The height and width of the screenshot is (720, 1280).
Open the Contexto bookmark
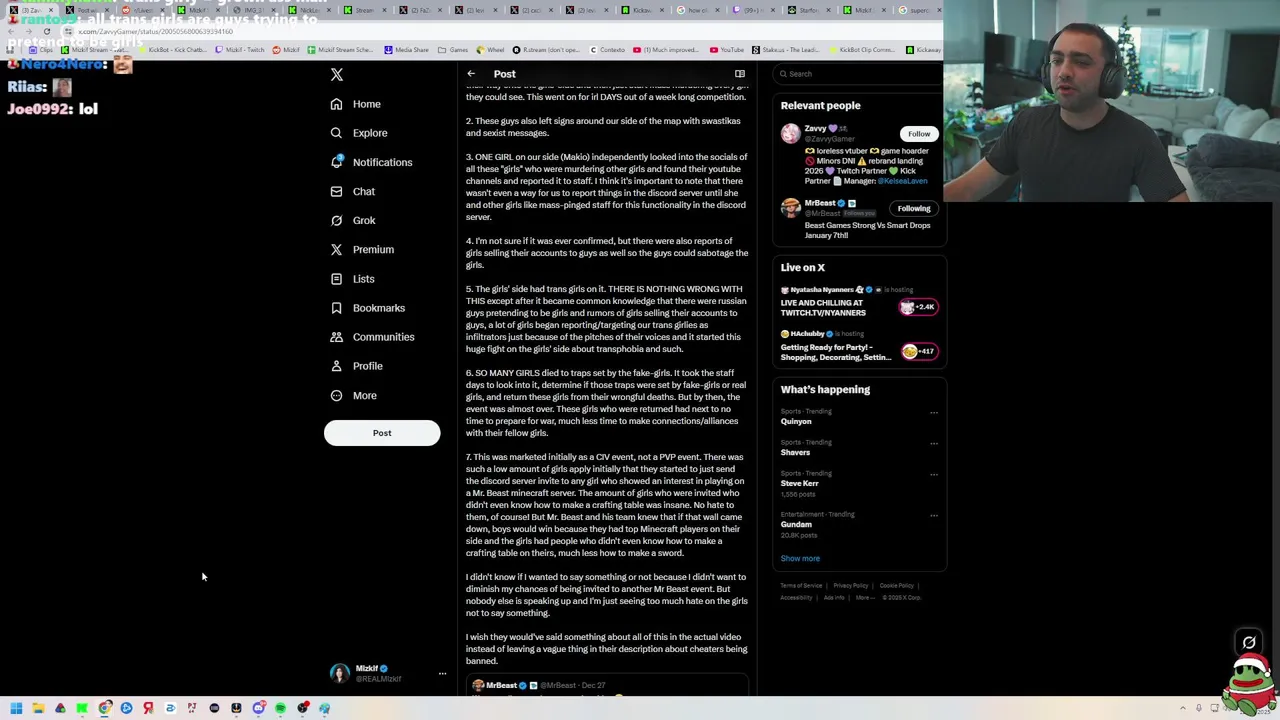pos(606,50)
